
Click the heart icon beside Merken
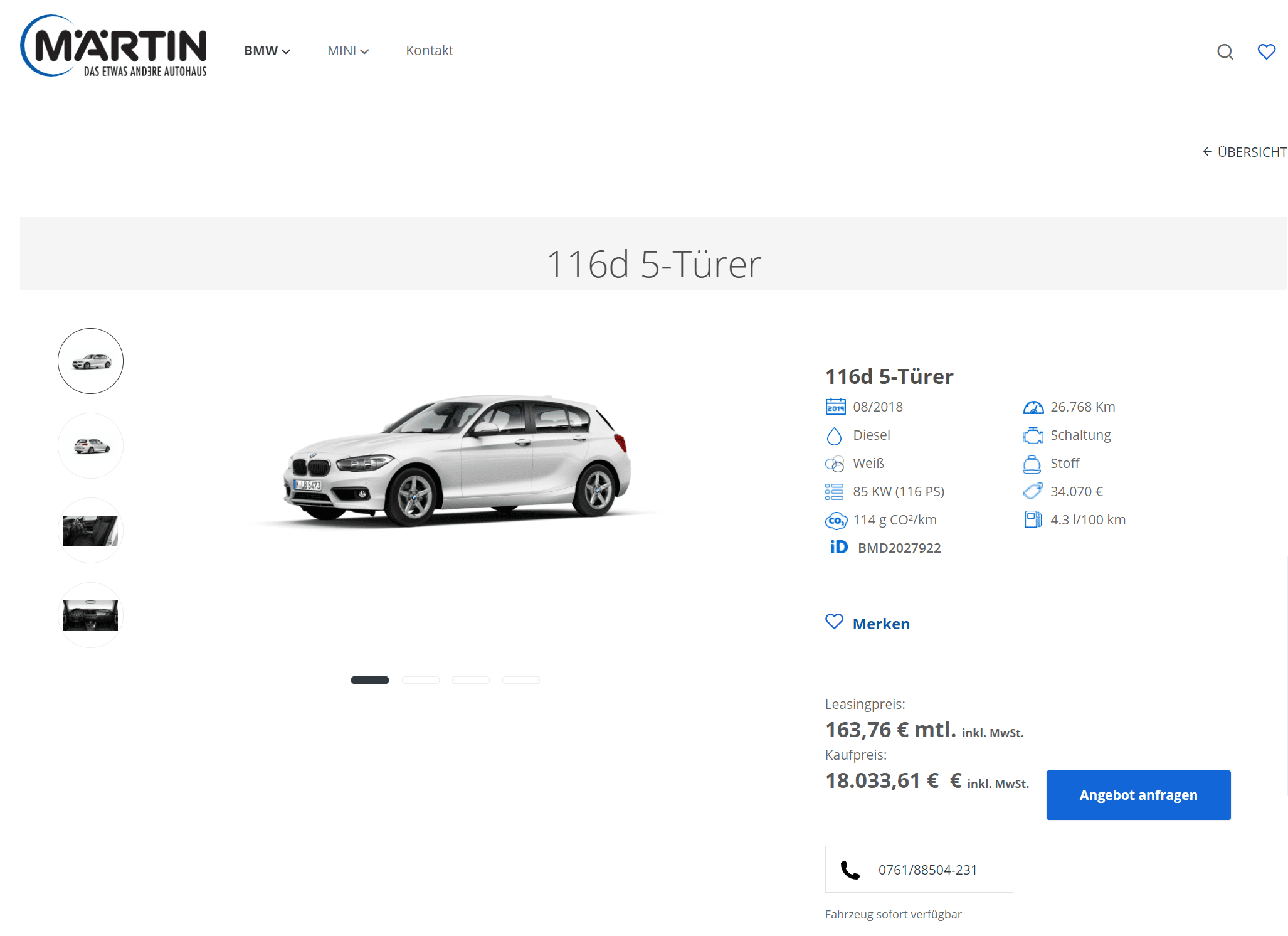[834, 622]
